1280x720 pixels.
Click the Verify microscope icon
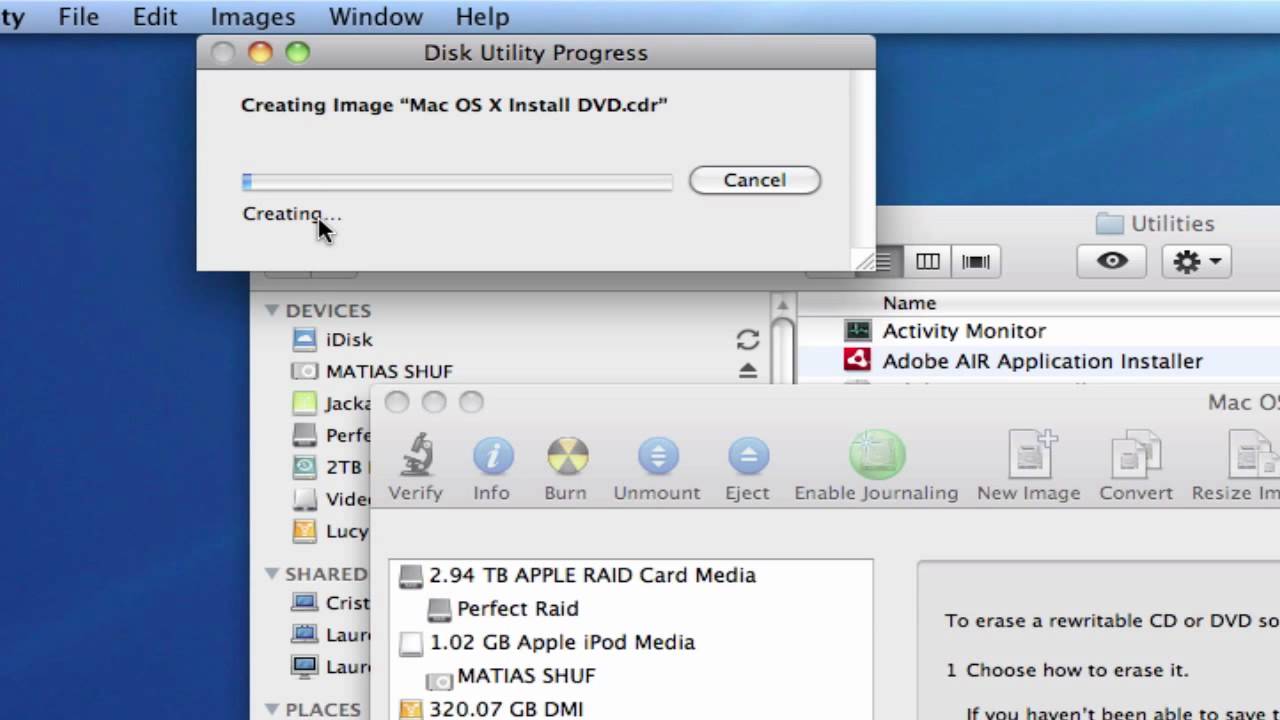tap(415, 456)
